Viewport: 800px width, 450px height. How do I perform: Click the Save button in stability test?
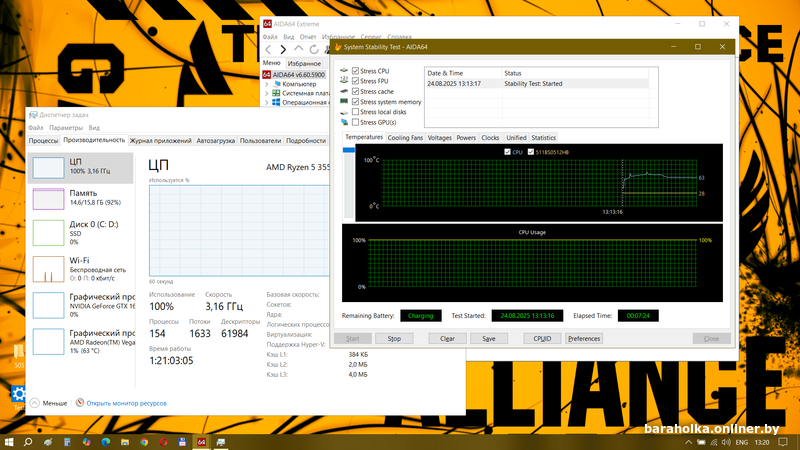click(489, 338)
